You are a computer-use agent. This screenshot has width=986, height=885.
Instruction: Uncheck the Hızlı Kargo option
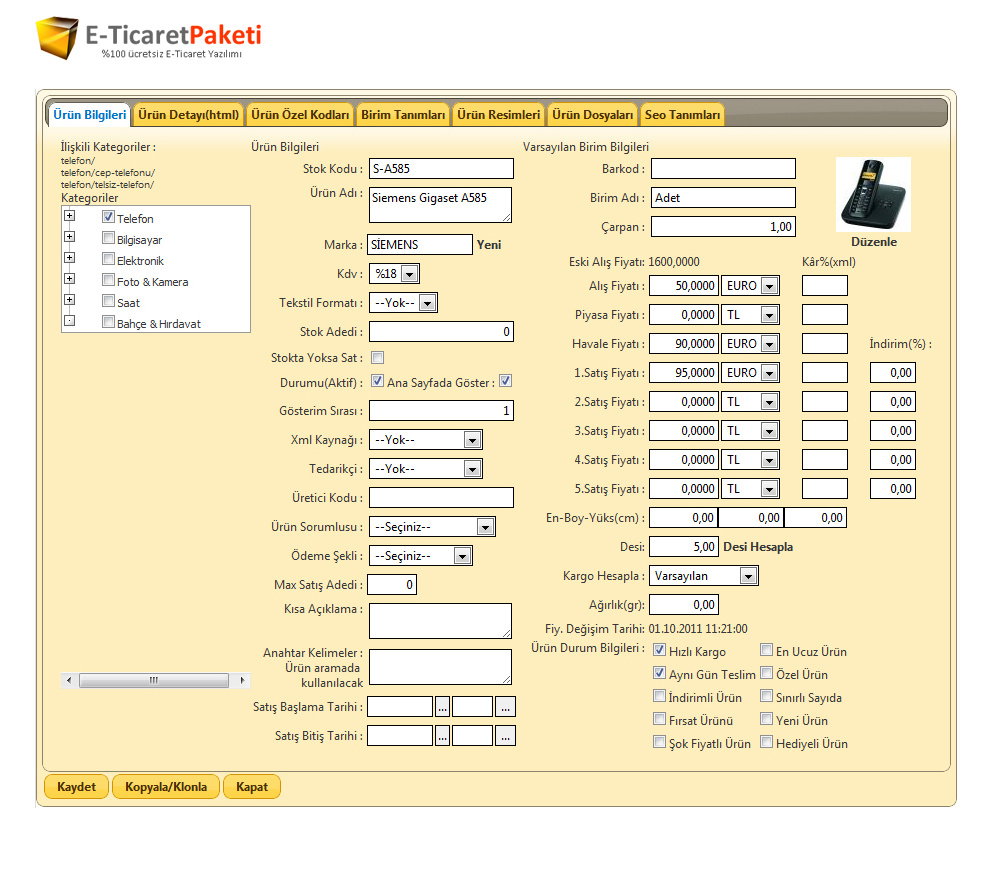(x=659, y=651)
